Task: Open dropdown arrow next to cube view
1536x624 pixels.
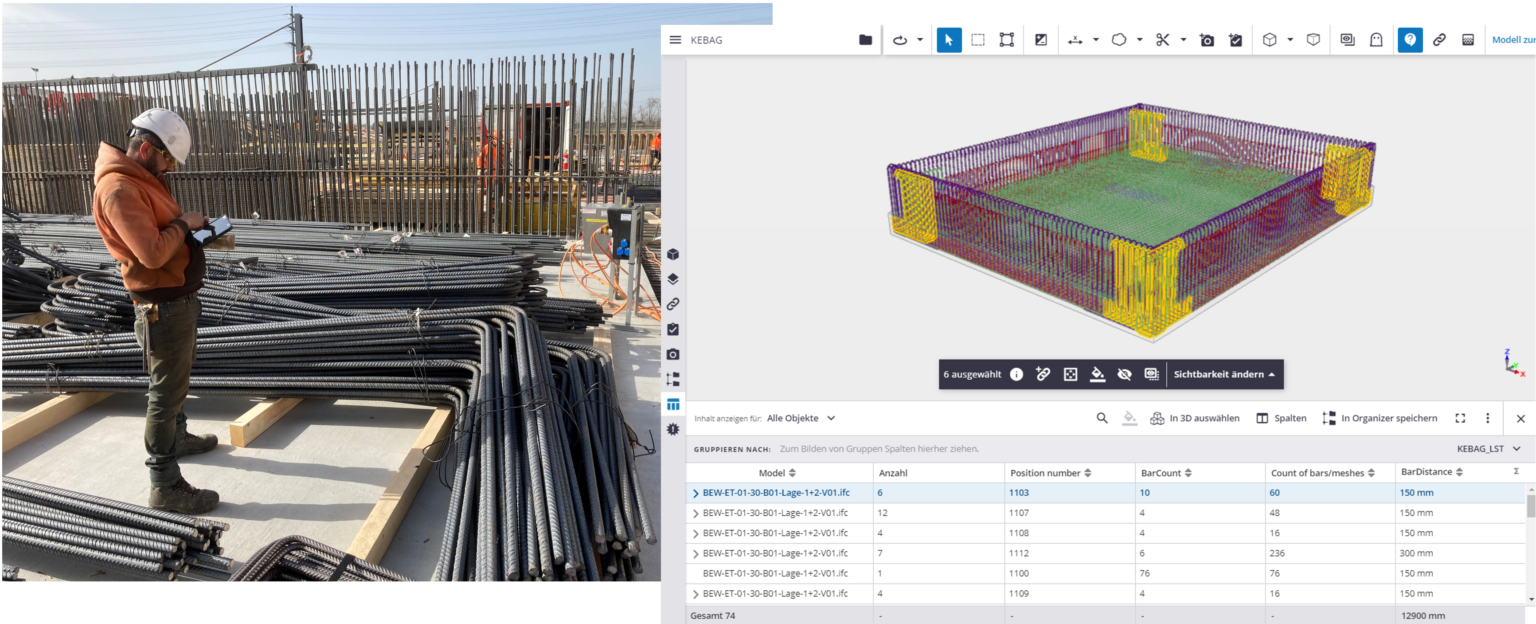Action: pos(1290,40)
